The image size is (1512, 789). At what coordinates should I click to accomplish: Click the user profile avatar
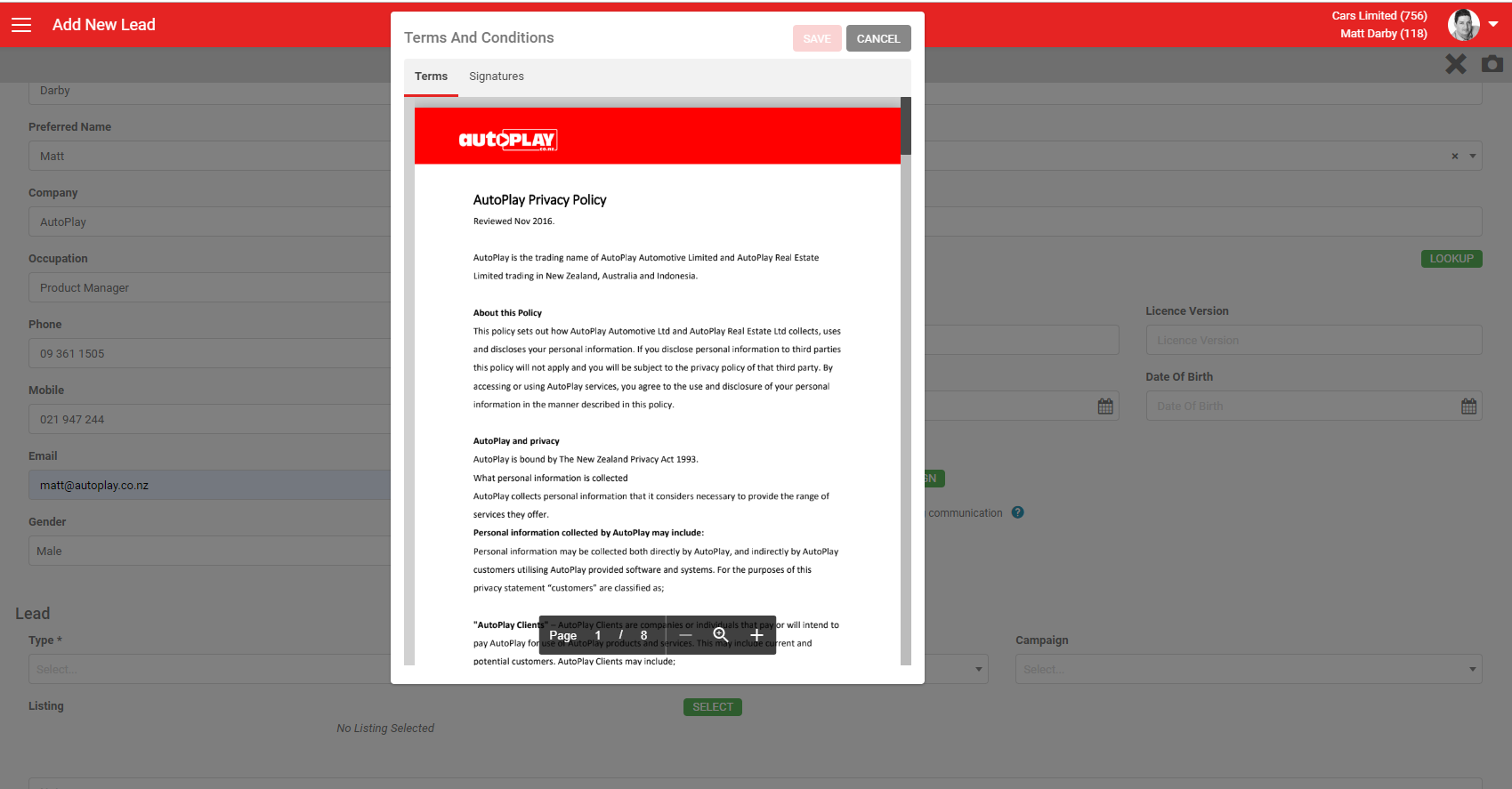click(1463, 25)
